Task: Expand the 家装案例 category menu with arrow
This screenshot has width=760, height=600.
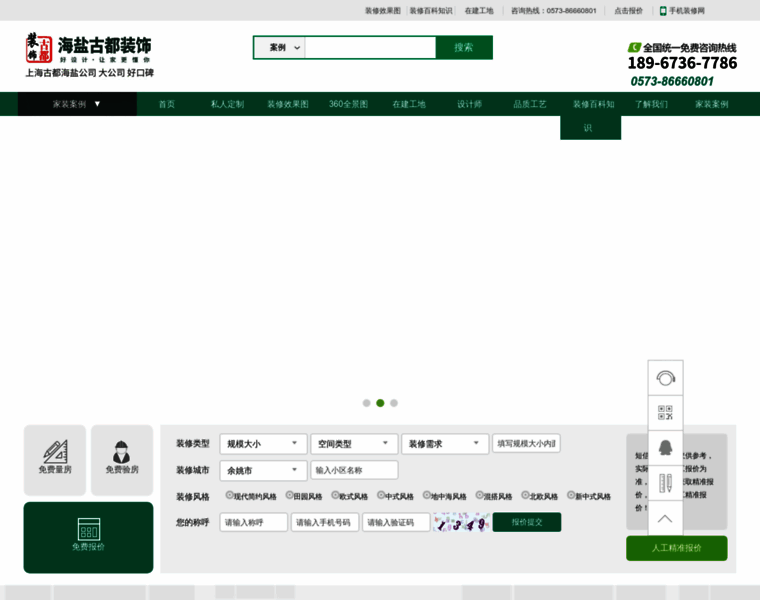Action: [77, 104]
